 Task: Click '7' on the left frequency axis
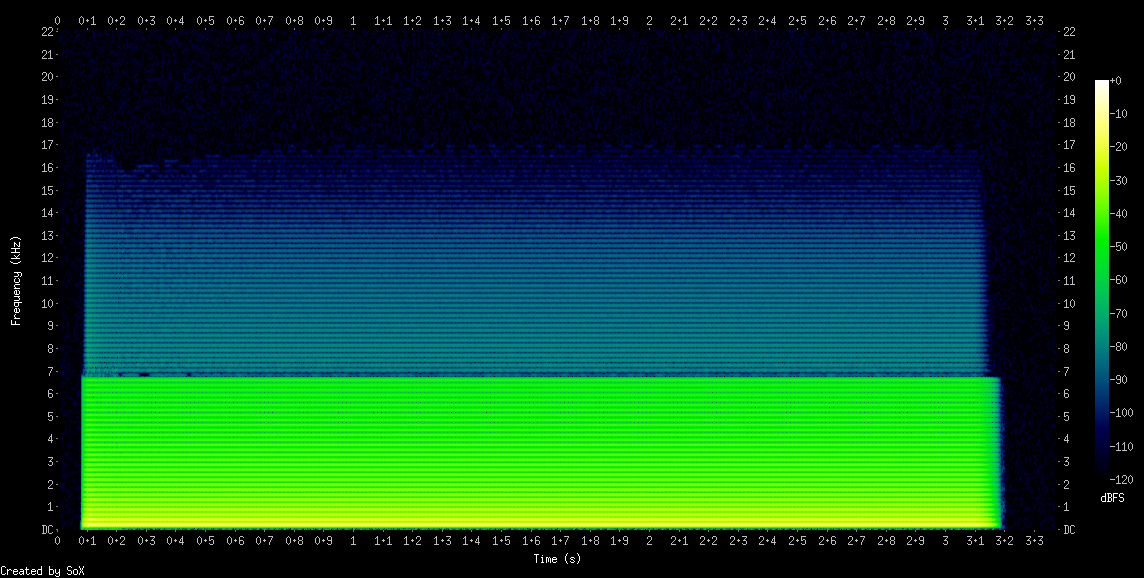tap(50, 371)
